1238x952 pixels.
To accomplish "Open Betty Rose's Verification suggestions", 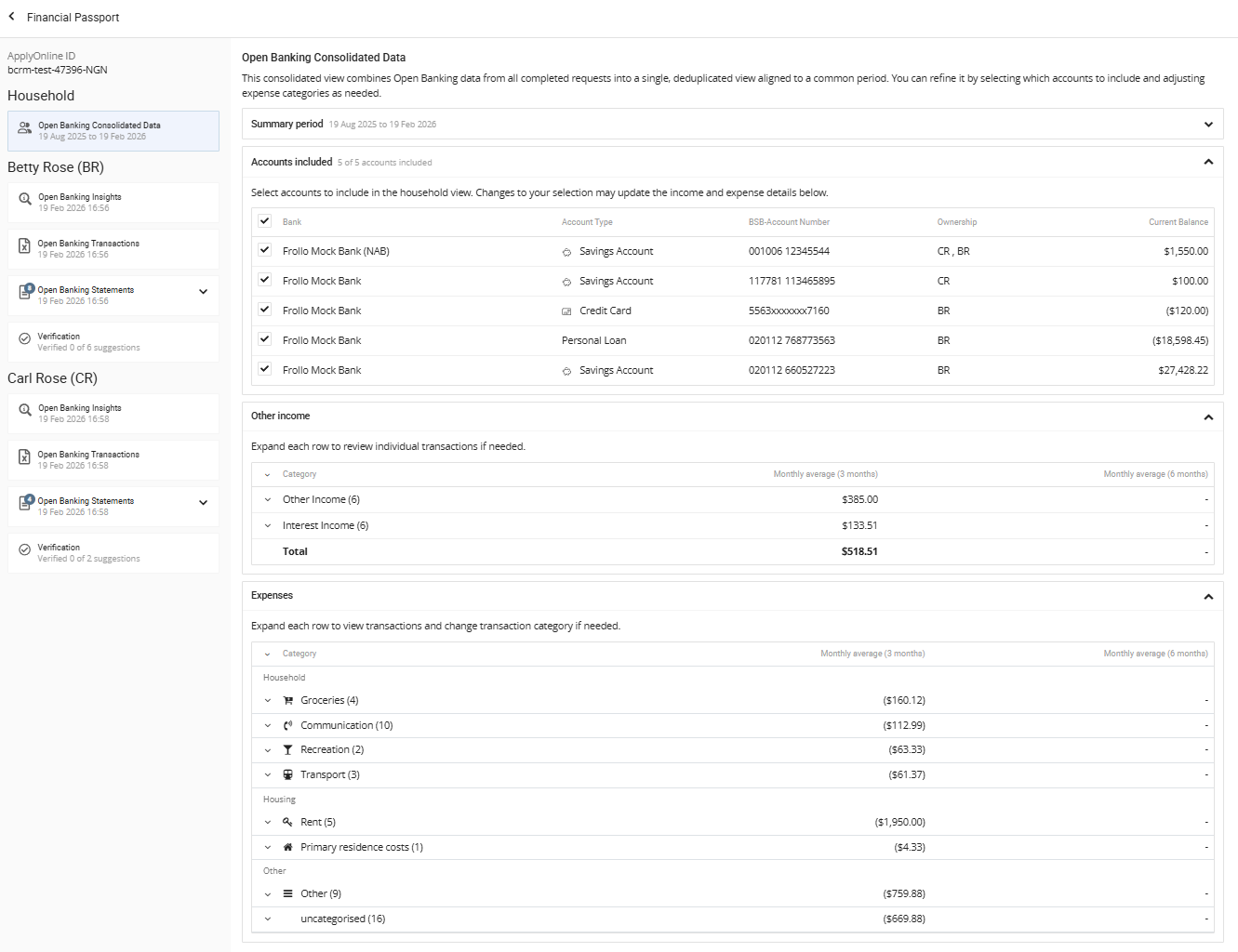I will [x=113, y=342].
